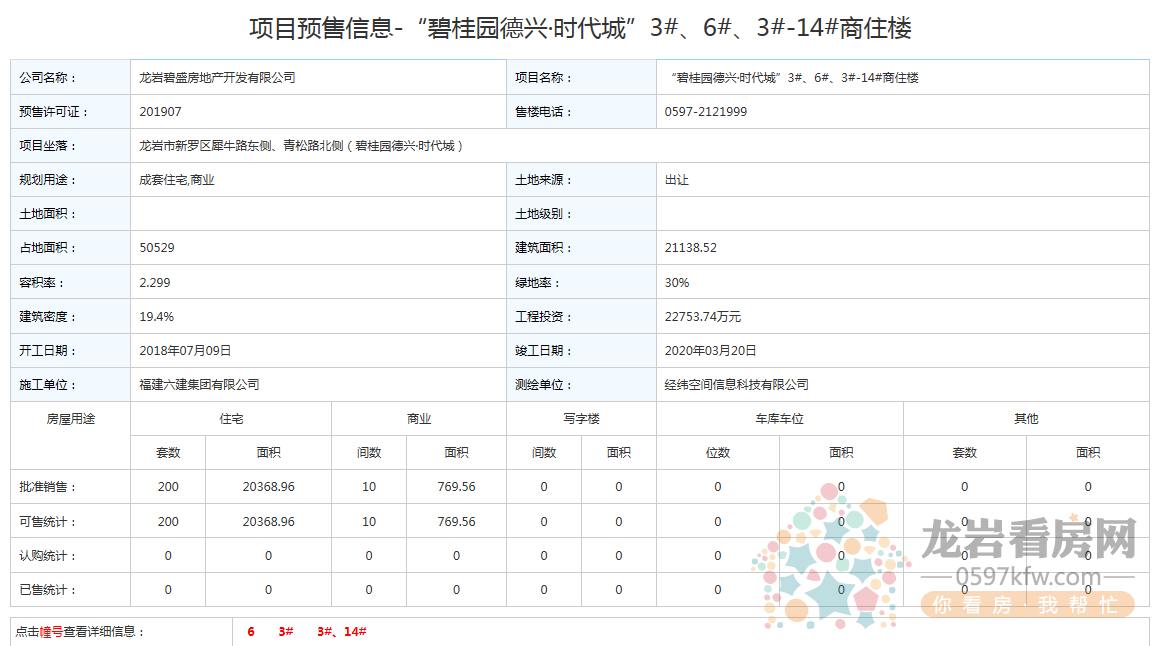Select company name 龙岩碧盛房地产开发有限公司

tap(218, 78)
